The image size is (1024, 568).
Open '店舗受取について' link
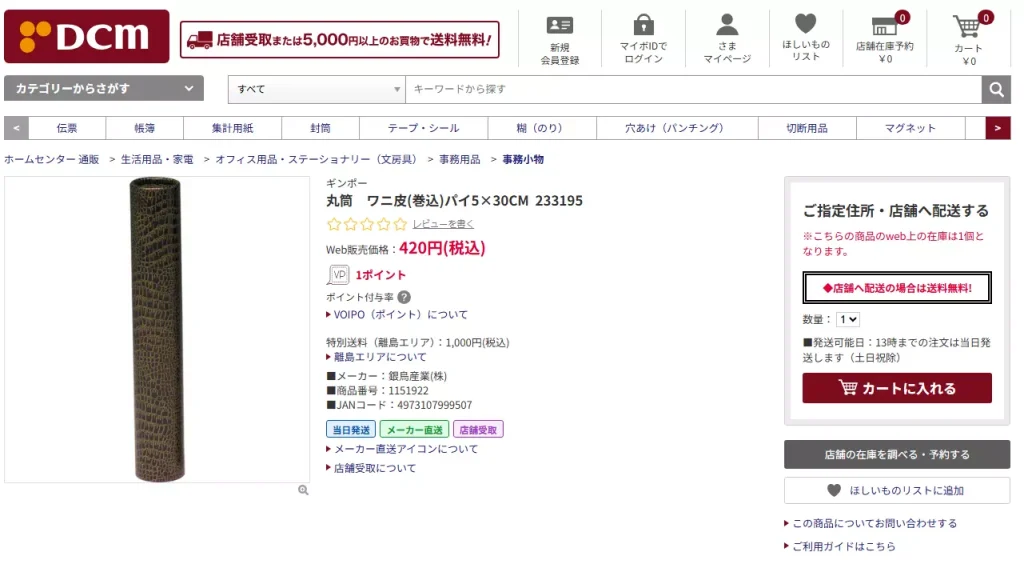pyautogui.click(x=374, y=468)
